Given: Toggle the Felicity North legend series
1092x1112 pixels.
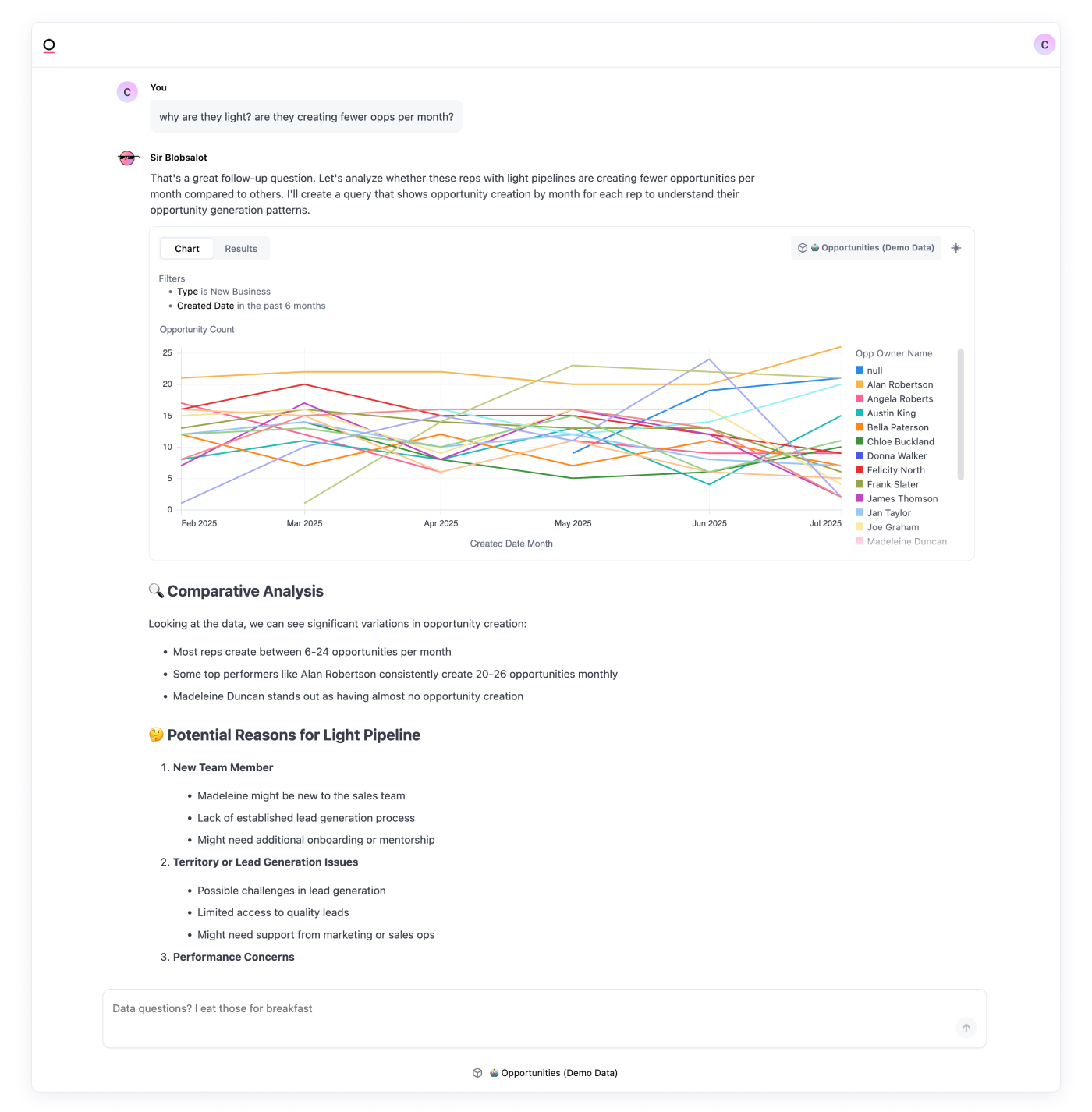Looking at the screenshot, I should coord(895,470).
